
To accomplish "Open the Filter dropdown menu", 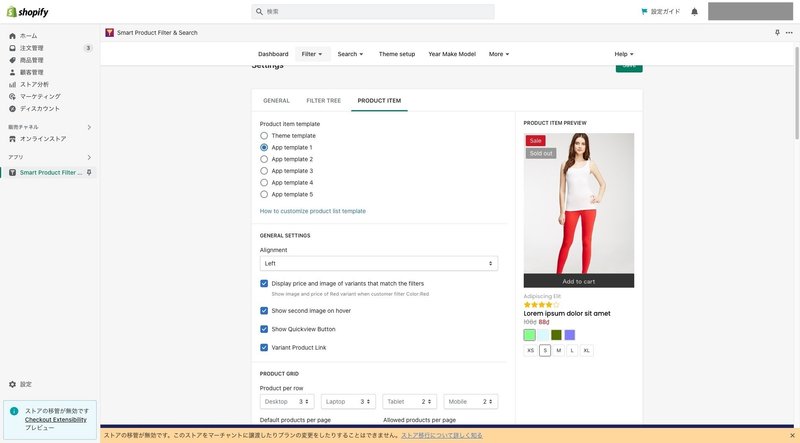I will [312, 54].
